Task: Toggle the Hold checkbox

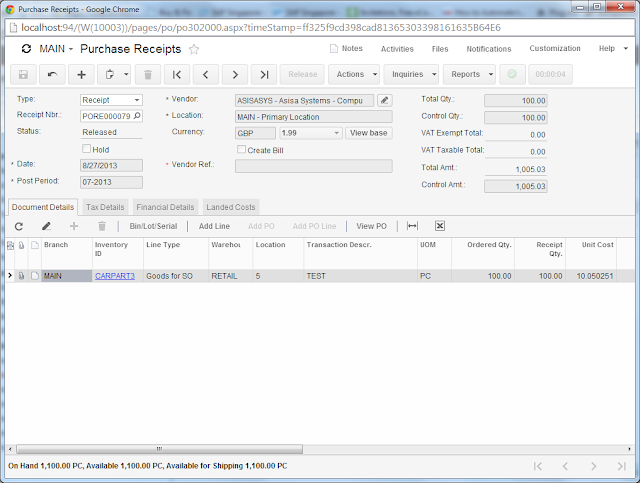Action: coord(87,149)
